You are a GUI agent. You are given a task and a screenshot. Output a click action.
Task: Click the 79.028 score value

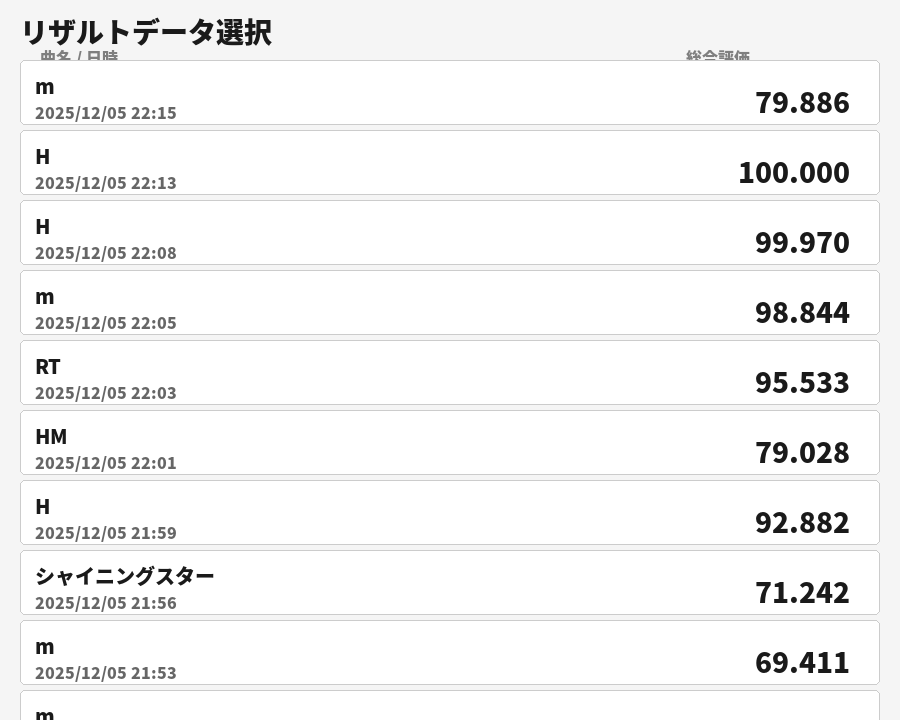click(x=802, y=453)
